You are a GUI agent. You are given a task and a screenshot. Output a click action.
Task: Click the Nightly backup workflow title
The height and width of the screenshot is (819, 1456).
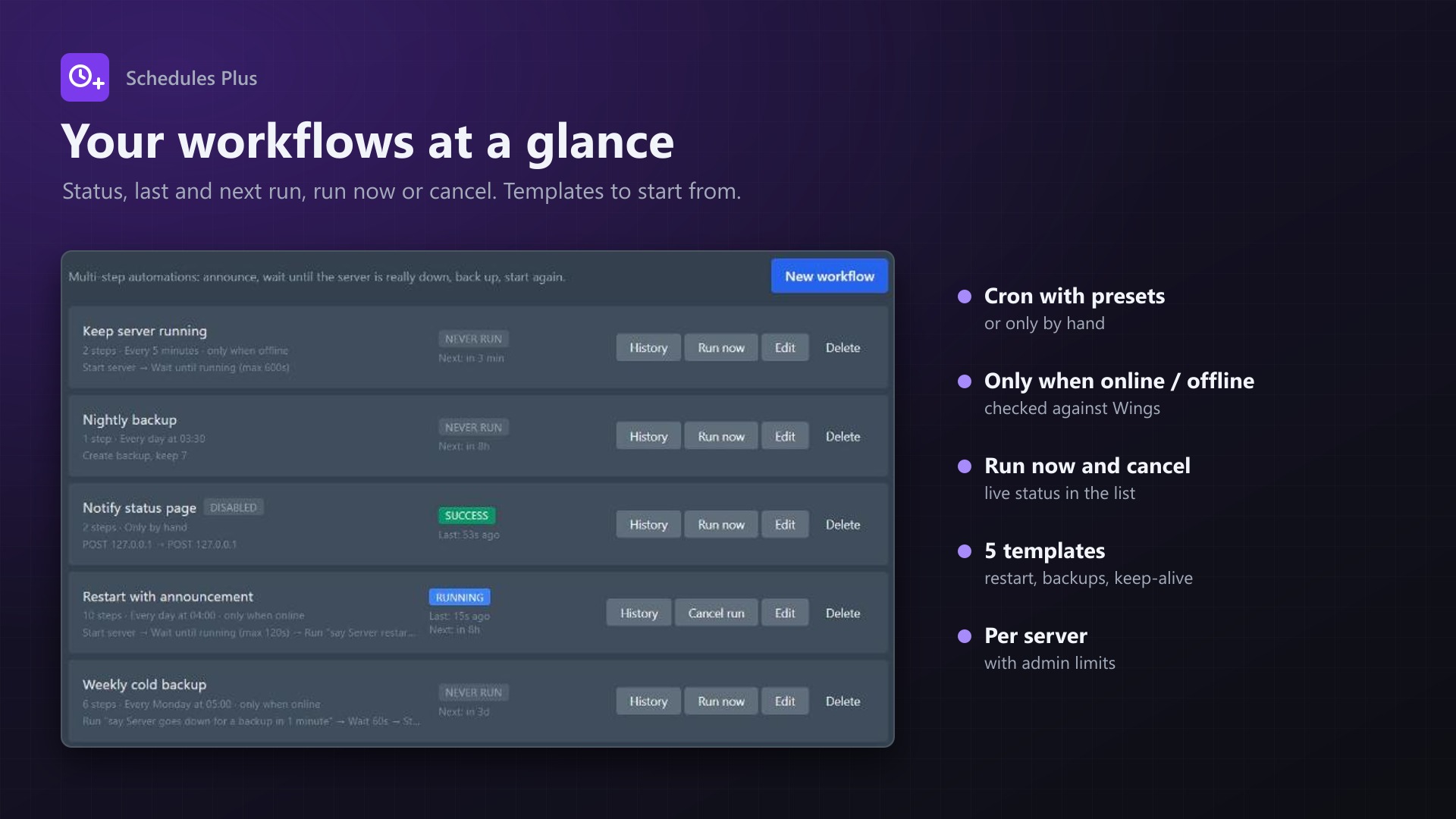[x=130, y=419]
